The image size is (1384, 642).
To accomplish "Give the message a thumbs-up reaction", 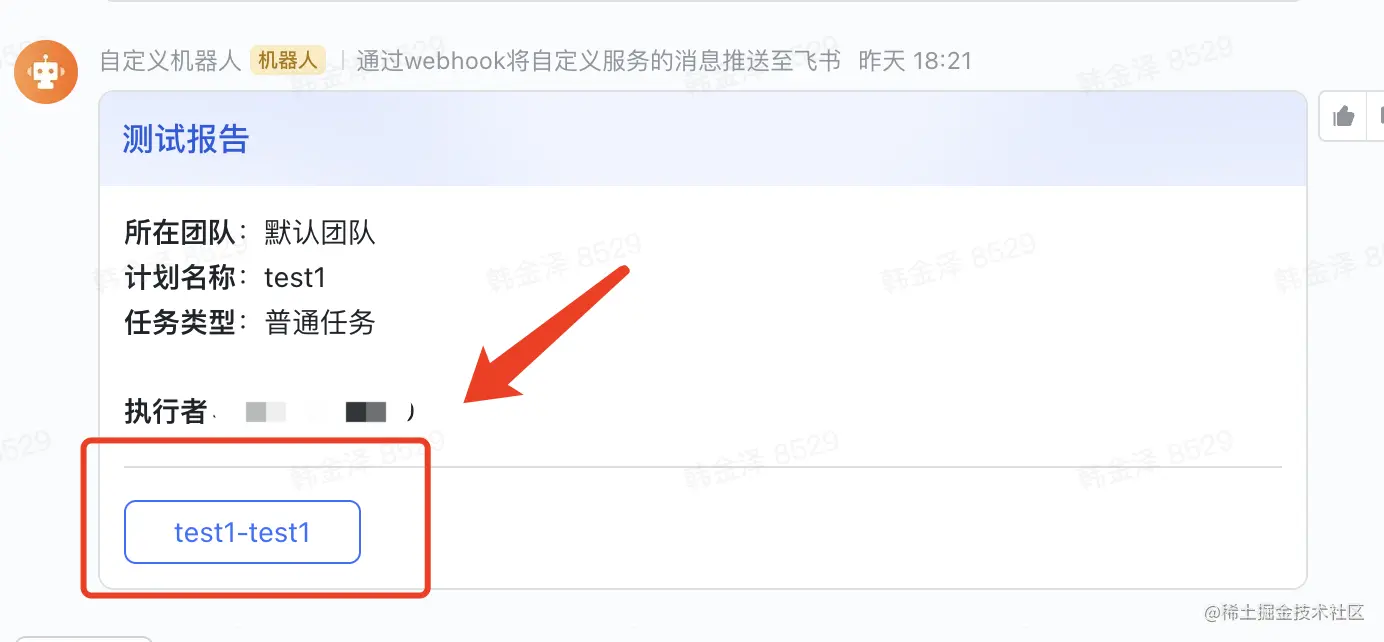I will (x=1344, y=117).
